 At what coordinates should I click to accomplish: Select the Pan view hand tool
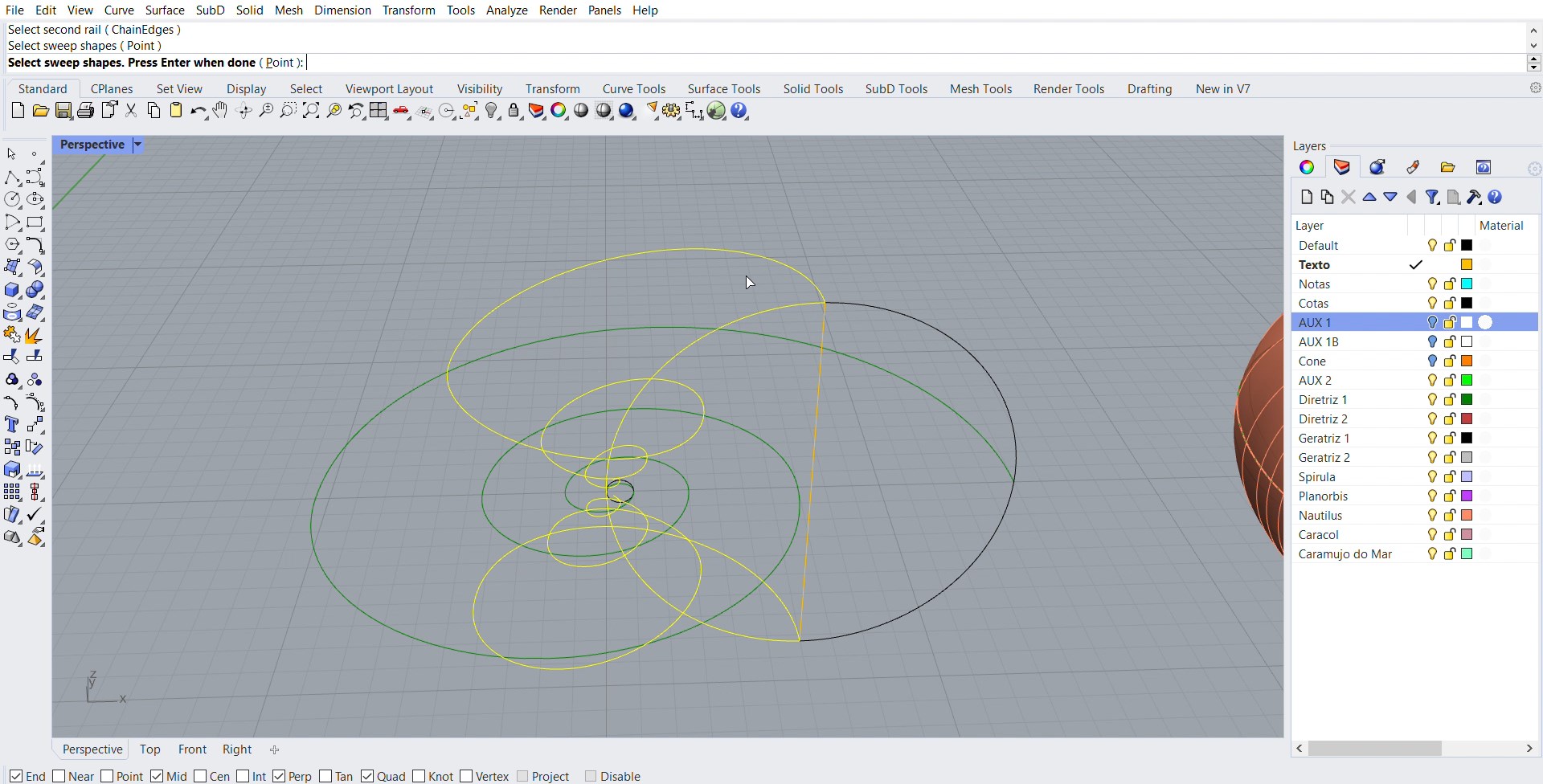[x=220, y=111]
